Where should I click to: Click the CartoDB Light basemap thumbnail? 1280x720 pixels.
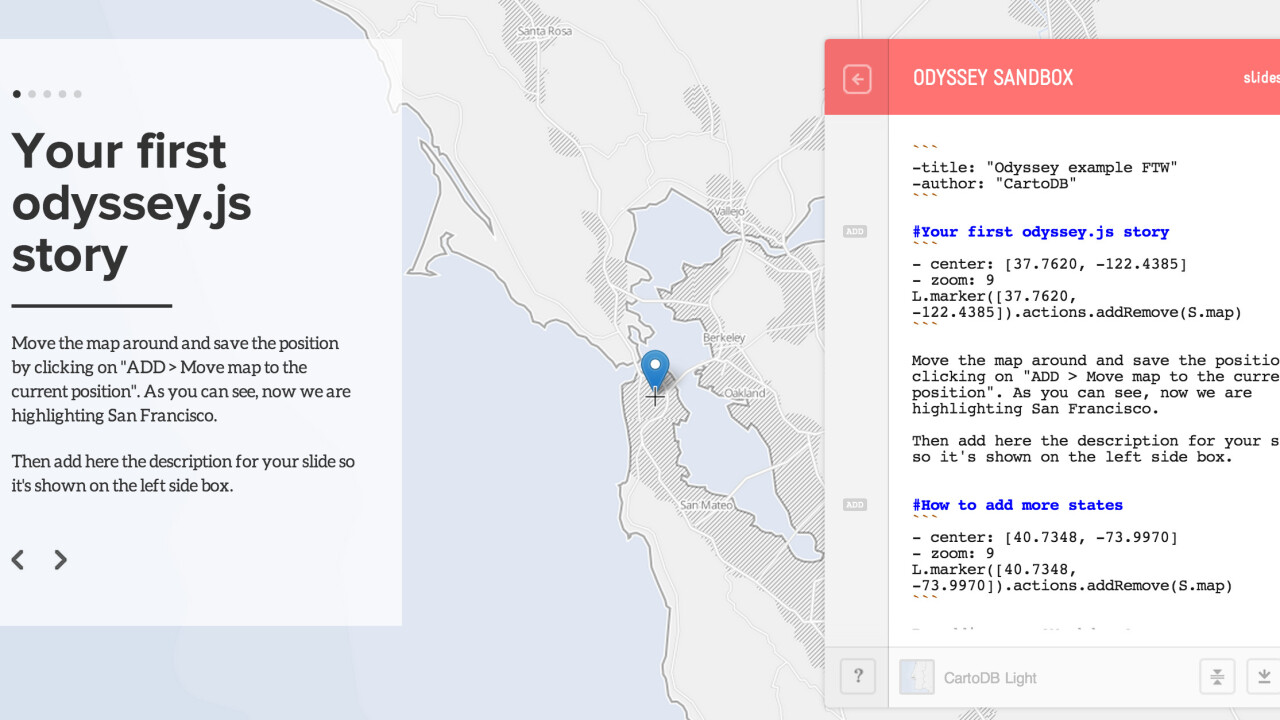[x=917, y=677]
